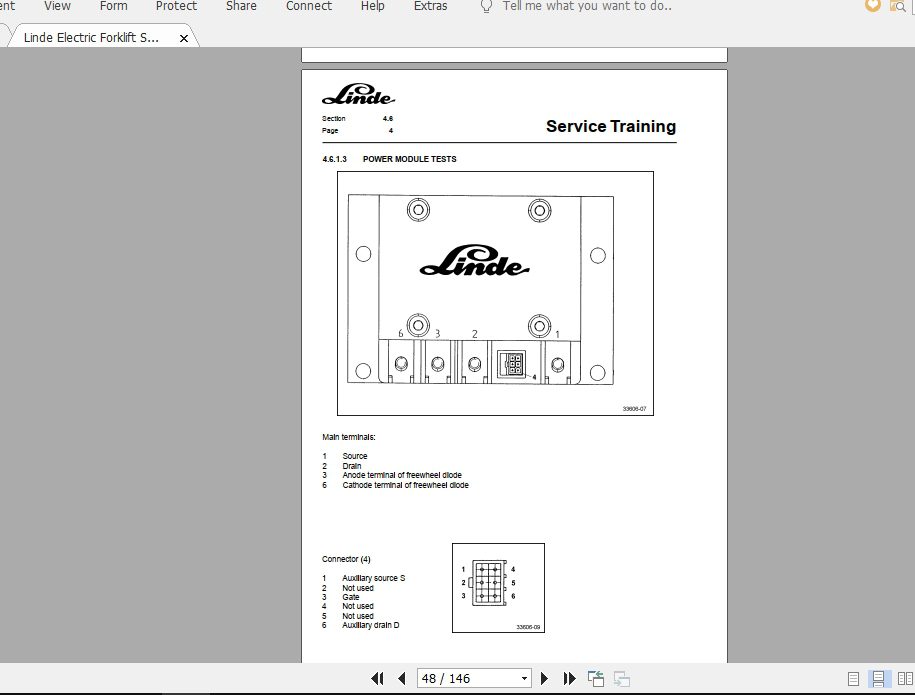This screenshot has width=915, height=695.
Task: Open the Extras menu
Action: pos(430,6)
